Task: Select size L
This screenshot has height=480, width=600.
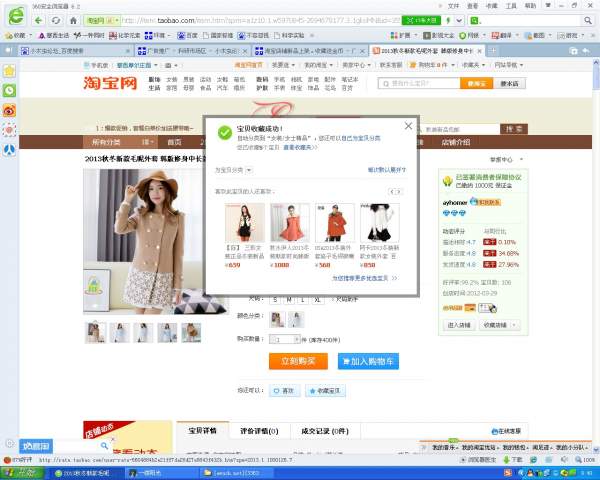Action: (x=302, y=300)
